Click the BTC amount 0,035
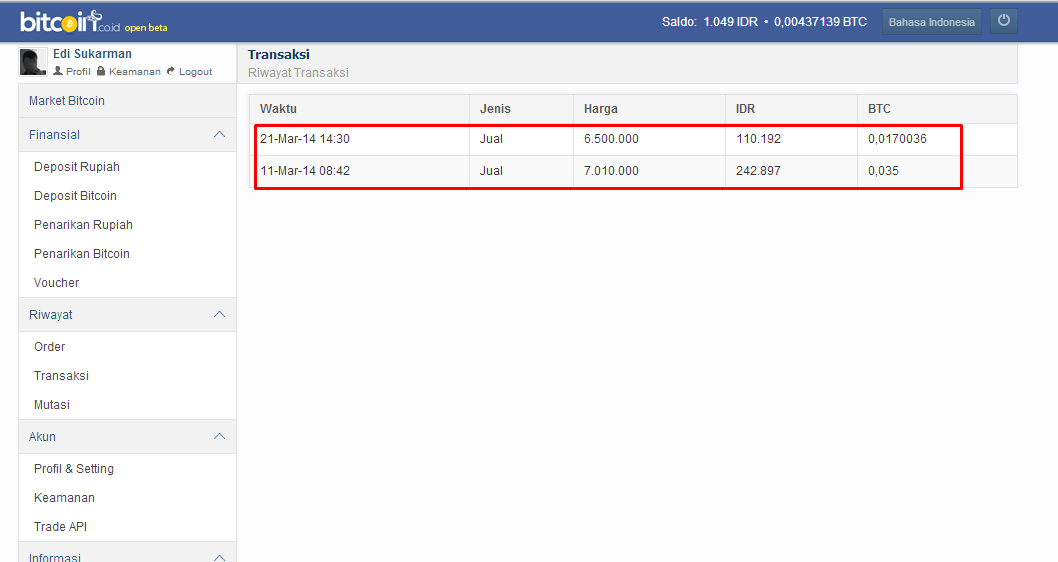Image resolution: width=1058 pixels, height=562 pixels. coord(883,171)
